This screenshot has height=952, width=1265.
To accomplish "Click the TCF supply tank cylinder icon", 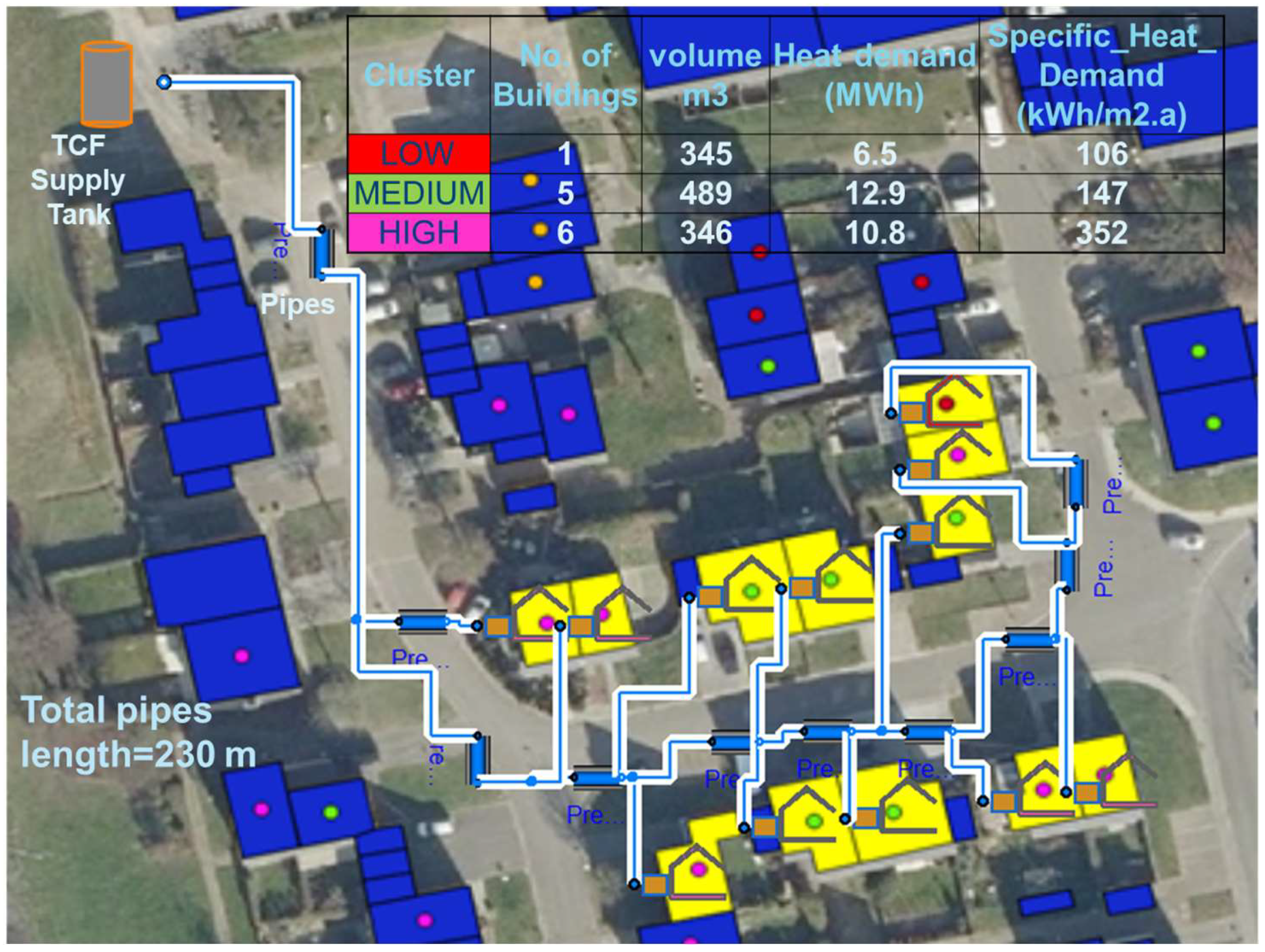I will pyautogui.click(x=106, y=84).
